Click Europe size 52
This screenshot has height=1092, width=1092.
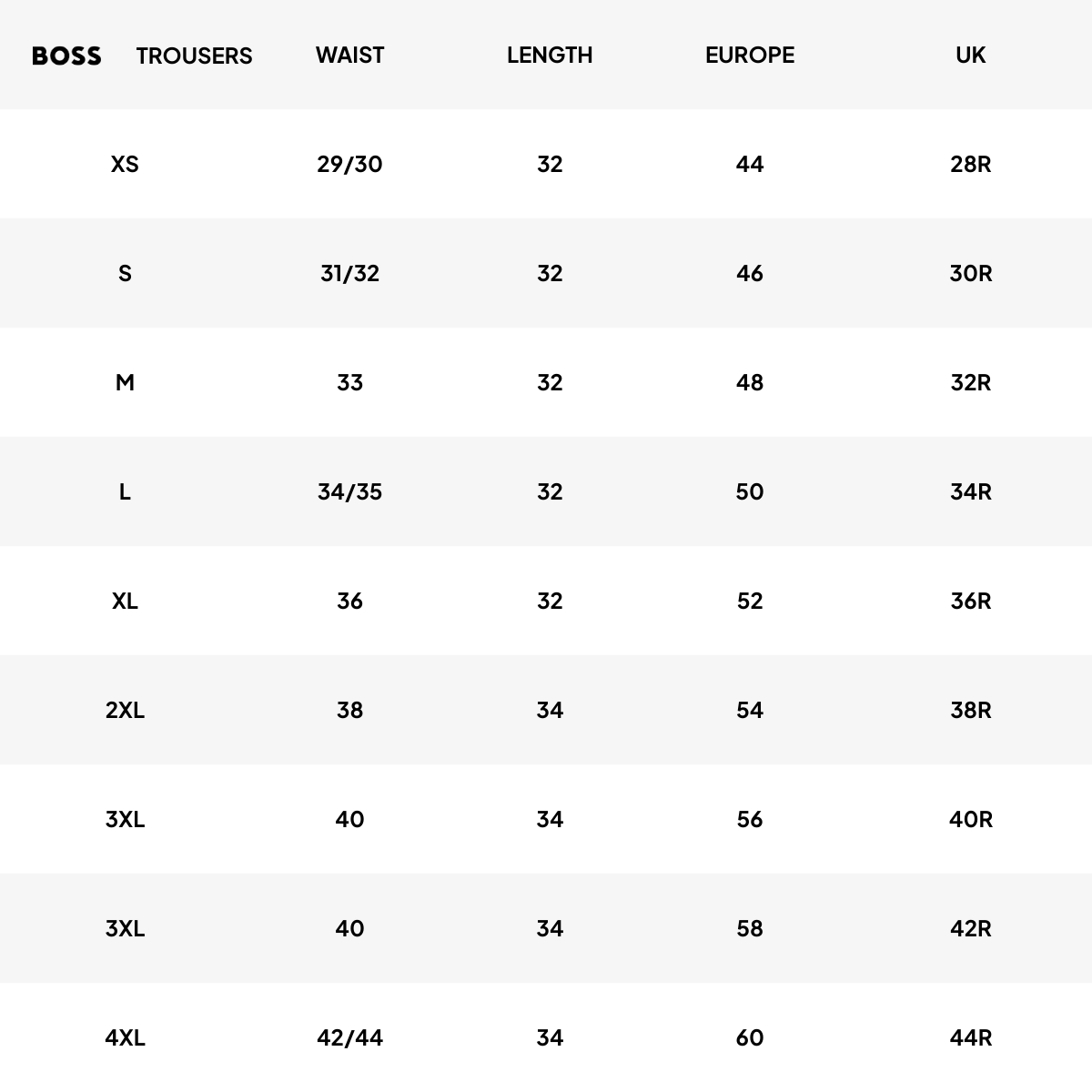coord(750,602)
